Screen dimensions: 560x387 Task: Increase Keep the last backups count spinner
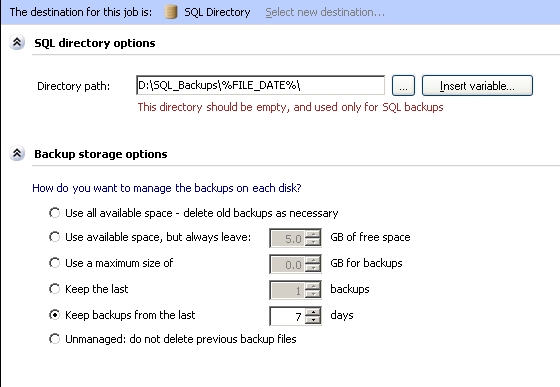pyautogui.click(x=313, y=286)
